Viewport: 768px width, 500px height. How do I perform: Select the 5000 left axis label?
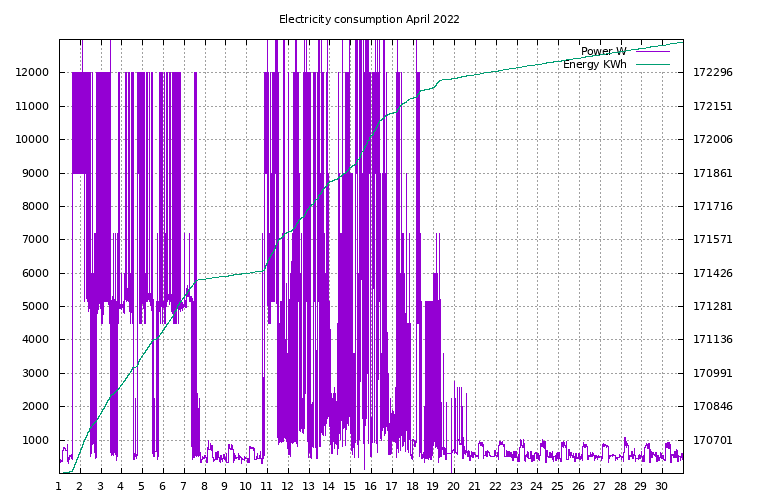[35, 306]
